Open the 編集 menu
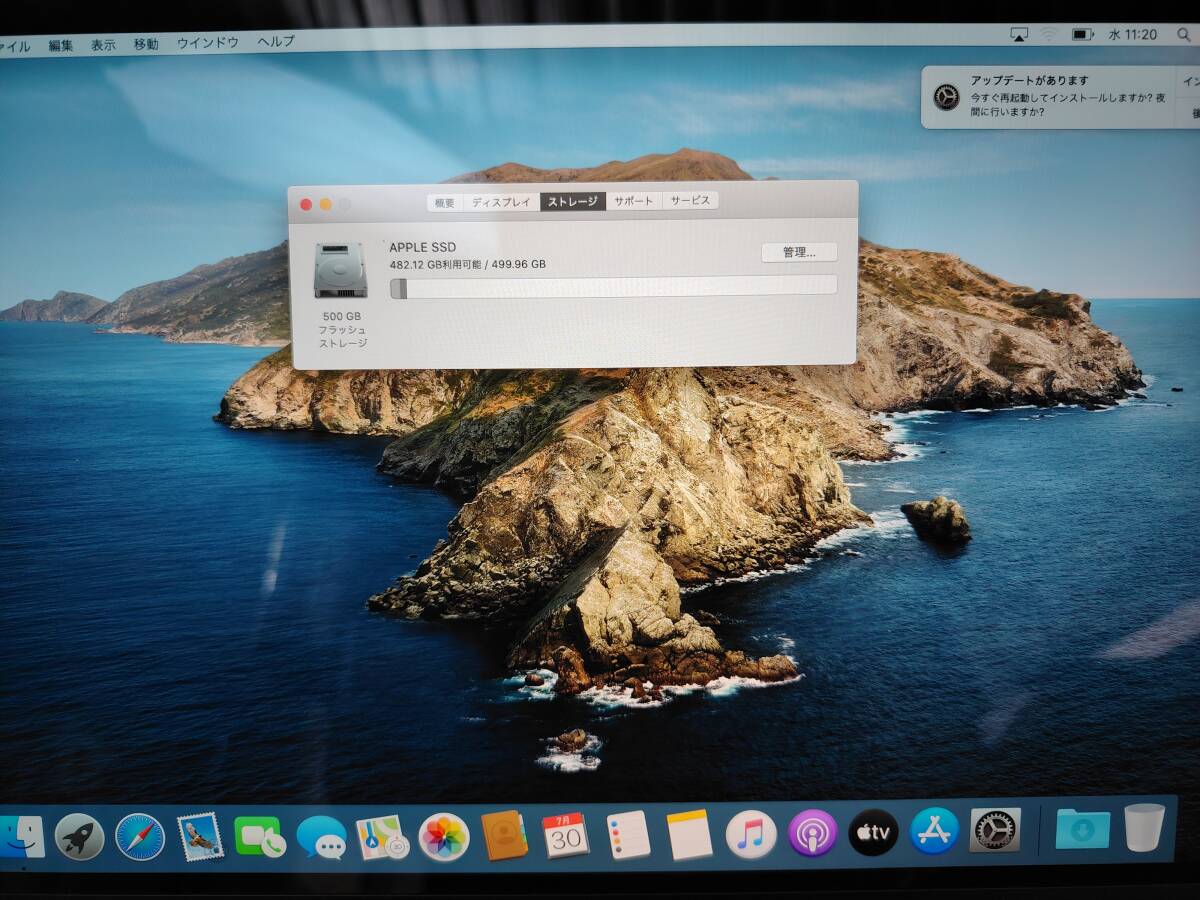The width and height of the screenshot is (1200, 900). [61, 45]
